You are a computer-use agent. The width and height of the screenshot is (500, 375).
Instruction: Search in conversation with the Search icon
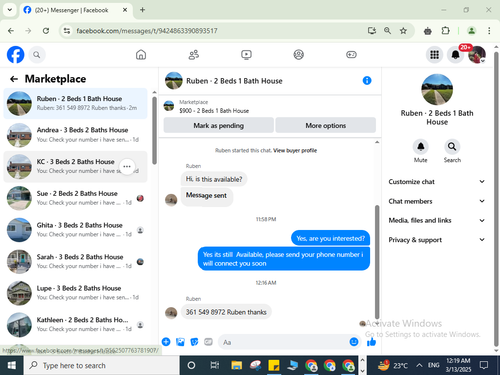[x=452, y=147]
